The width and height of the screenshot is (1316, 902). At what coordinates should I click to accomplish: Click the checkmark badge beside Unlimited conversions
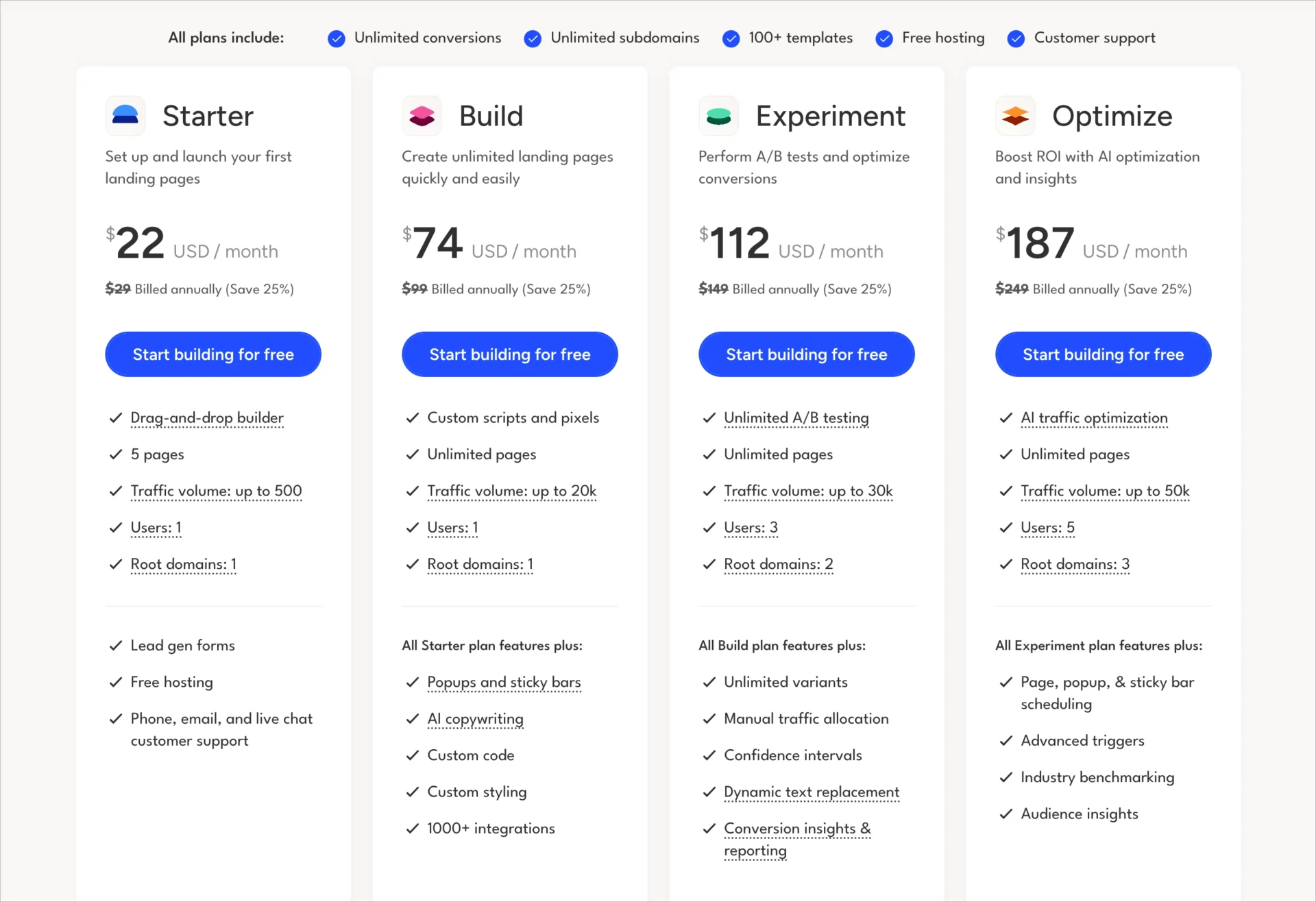tap(336, 38)
